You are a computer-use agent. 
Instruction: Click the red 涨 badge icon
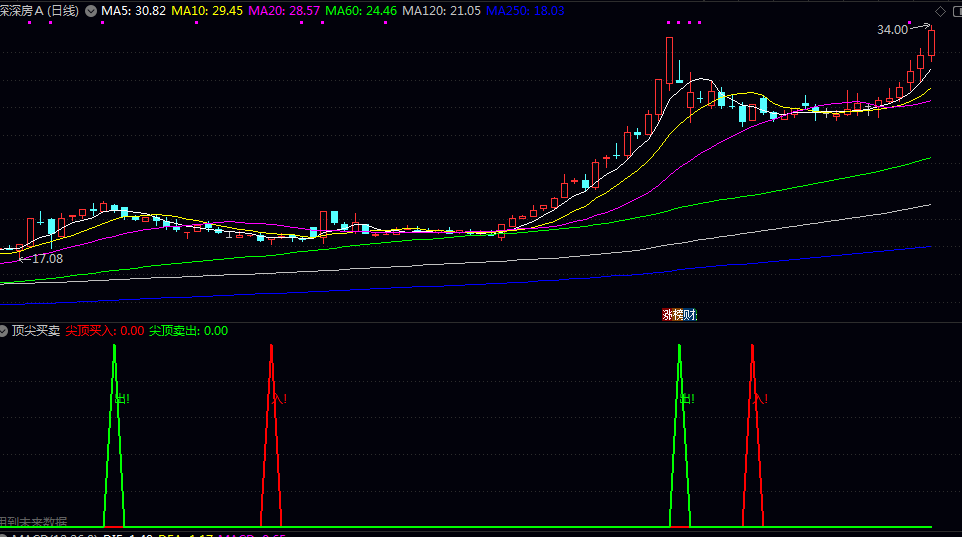(x=668, y=315)
